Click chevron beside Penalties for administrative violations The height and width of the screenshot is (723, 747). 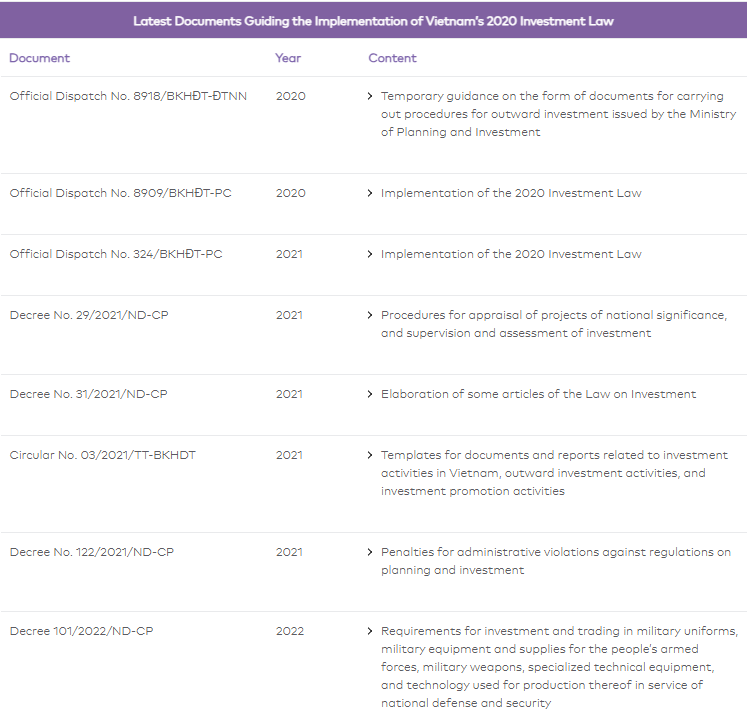370,552
